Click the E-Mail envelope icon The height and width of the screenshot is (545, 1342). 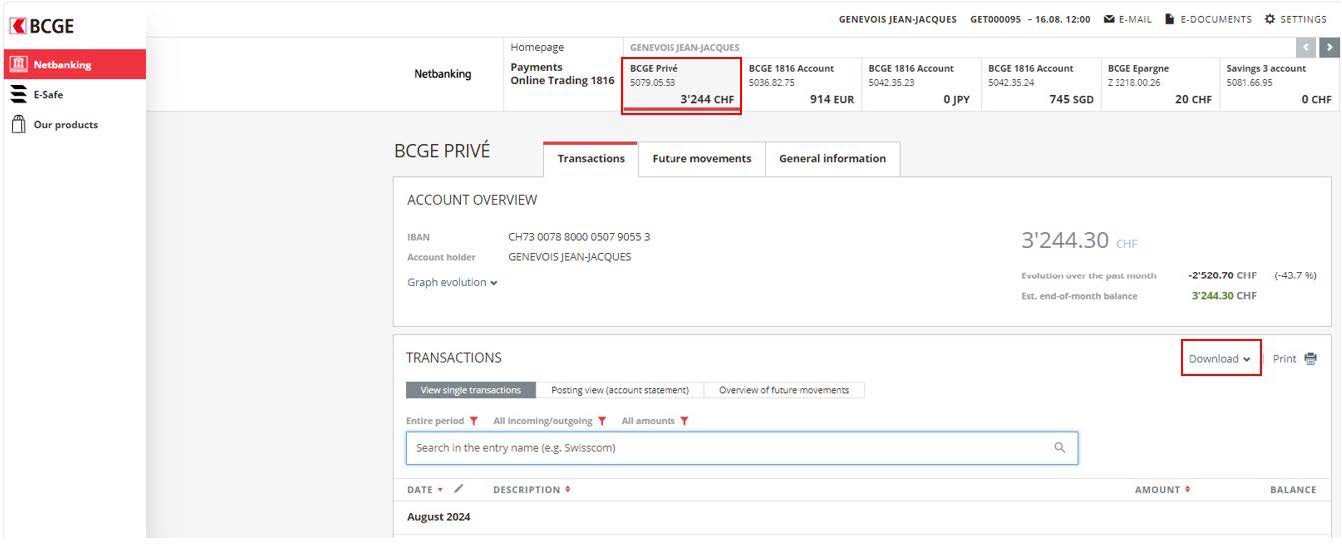pos(1109,20)
